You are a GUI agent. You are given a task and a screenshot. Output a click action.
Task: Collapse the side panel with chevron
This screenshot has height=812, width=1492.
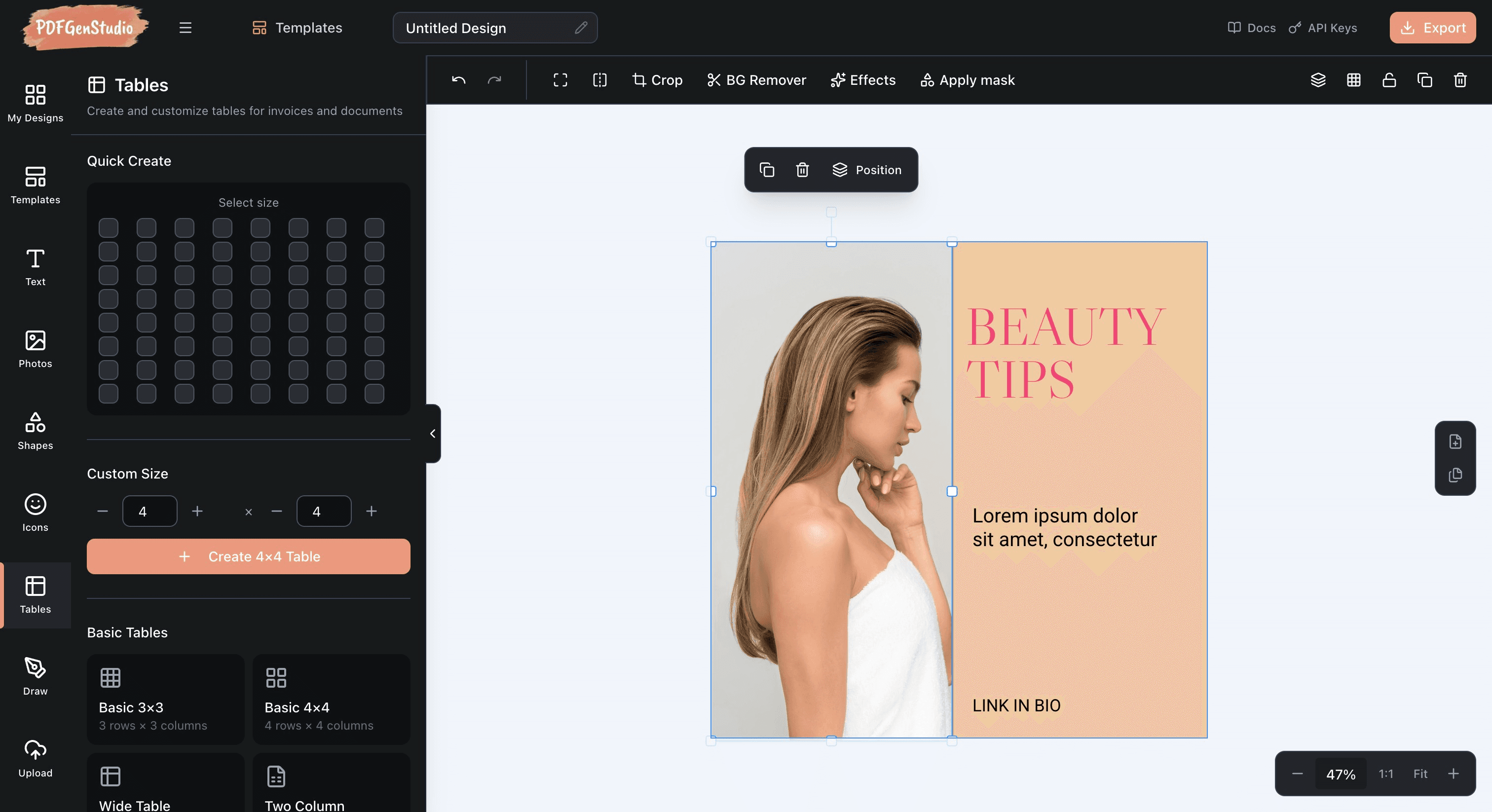click(433, 433)
